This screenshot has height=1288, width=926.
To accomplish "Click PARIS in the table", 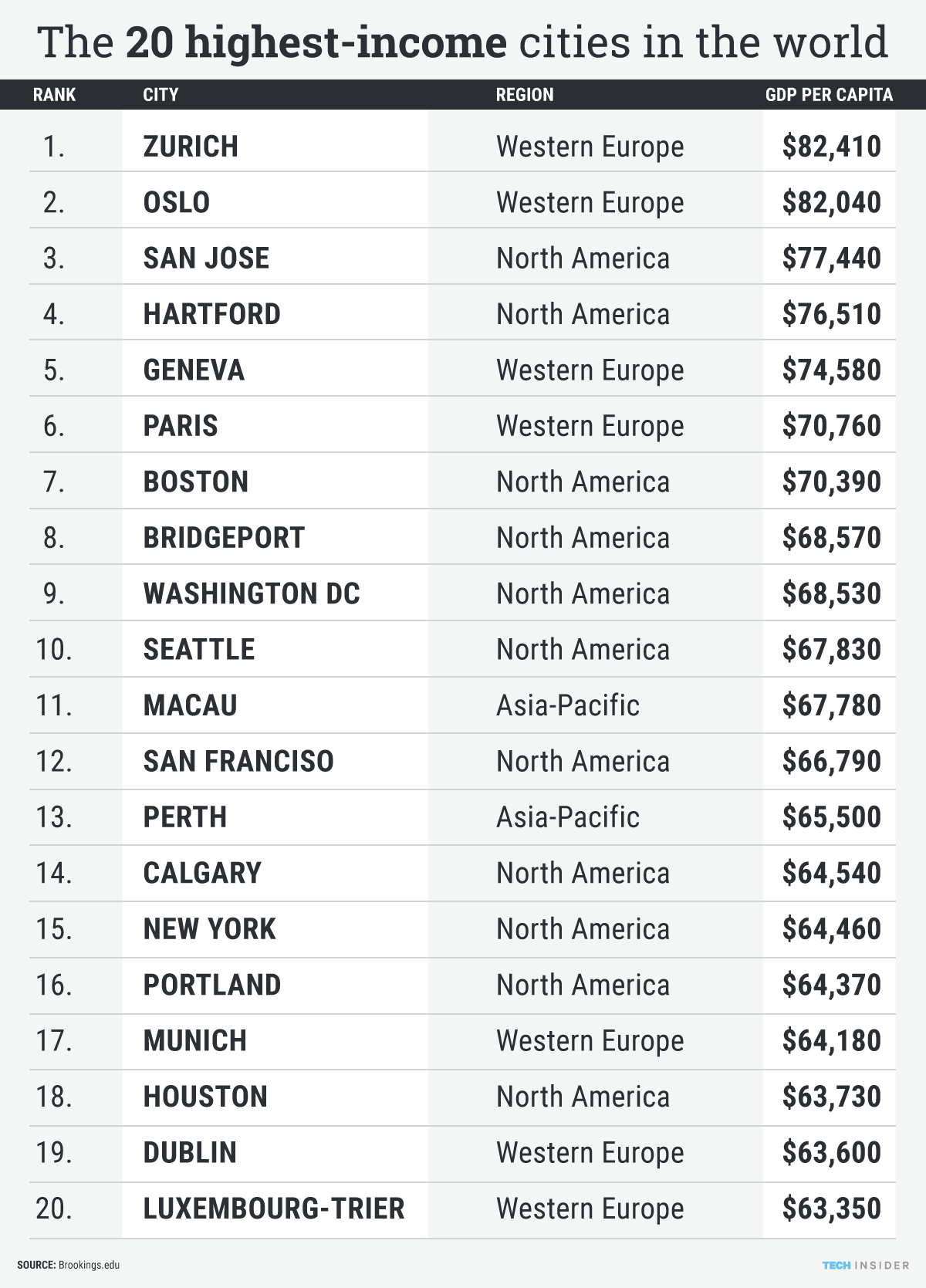I will coord(181,426).
